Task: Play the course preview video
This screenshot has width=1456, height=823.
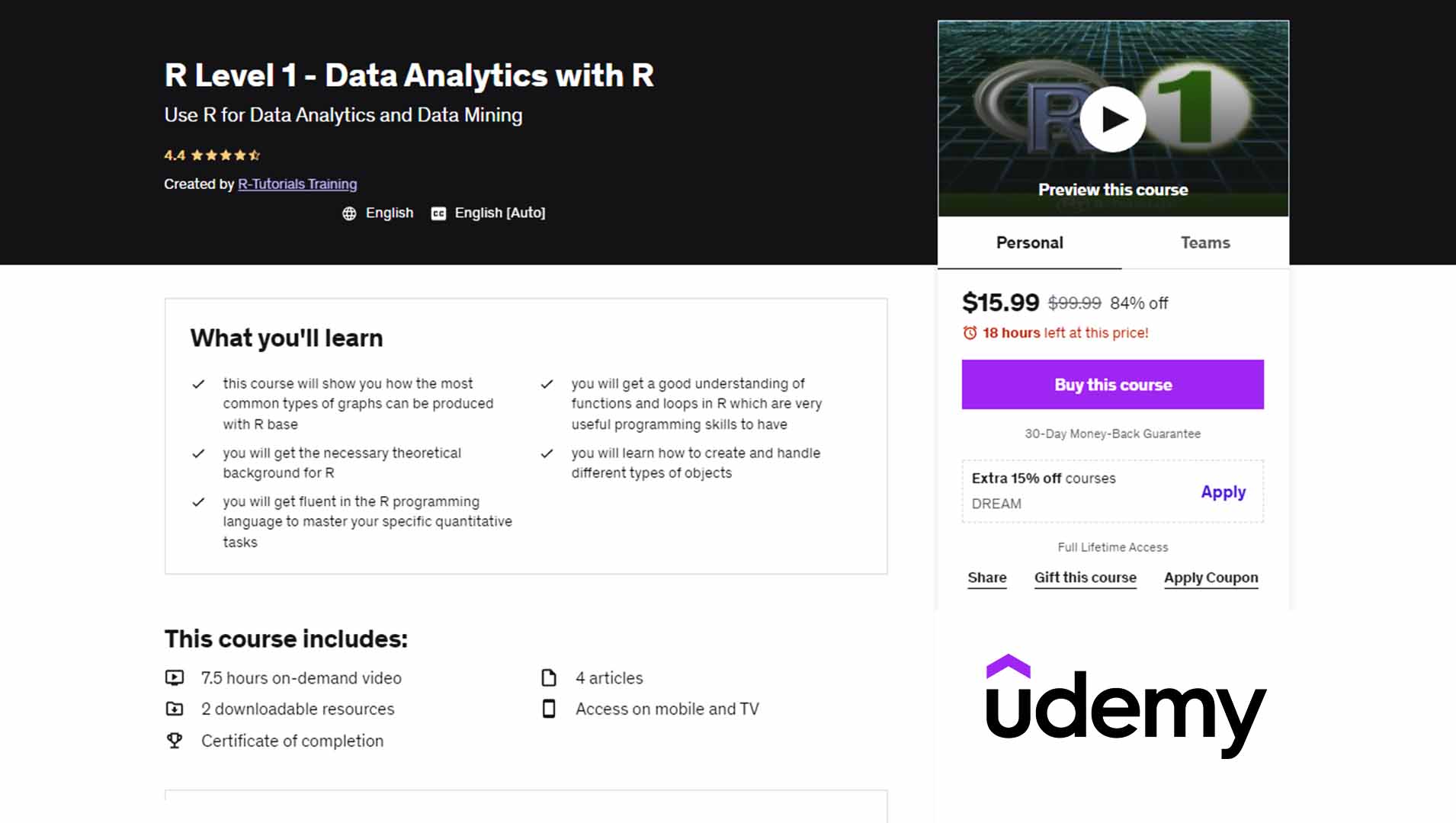Action: [1111, 118]
